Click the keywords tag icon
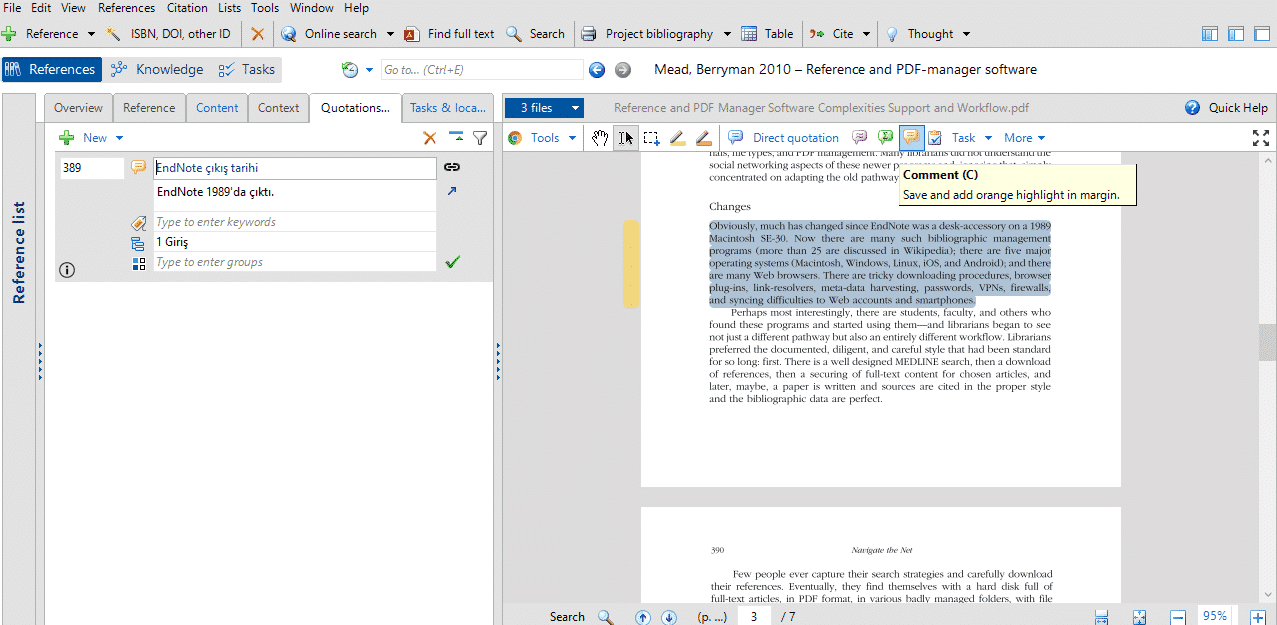The height and width of the screenshot is (625, 1277). coord(139,223)
